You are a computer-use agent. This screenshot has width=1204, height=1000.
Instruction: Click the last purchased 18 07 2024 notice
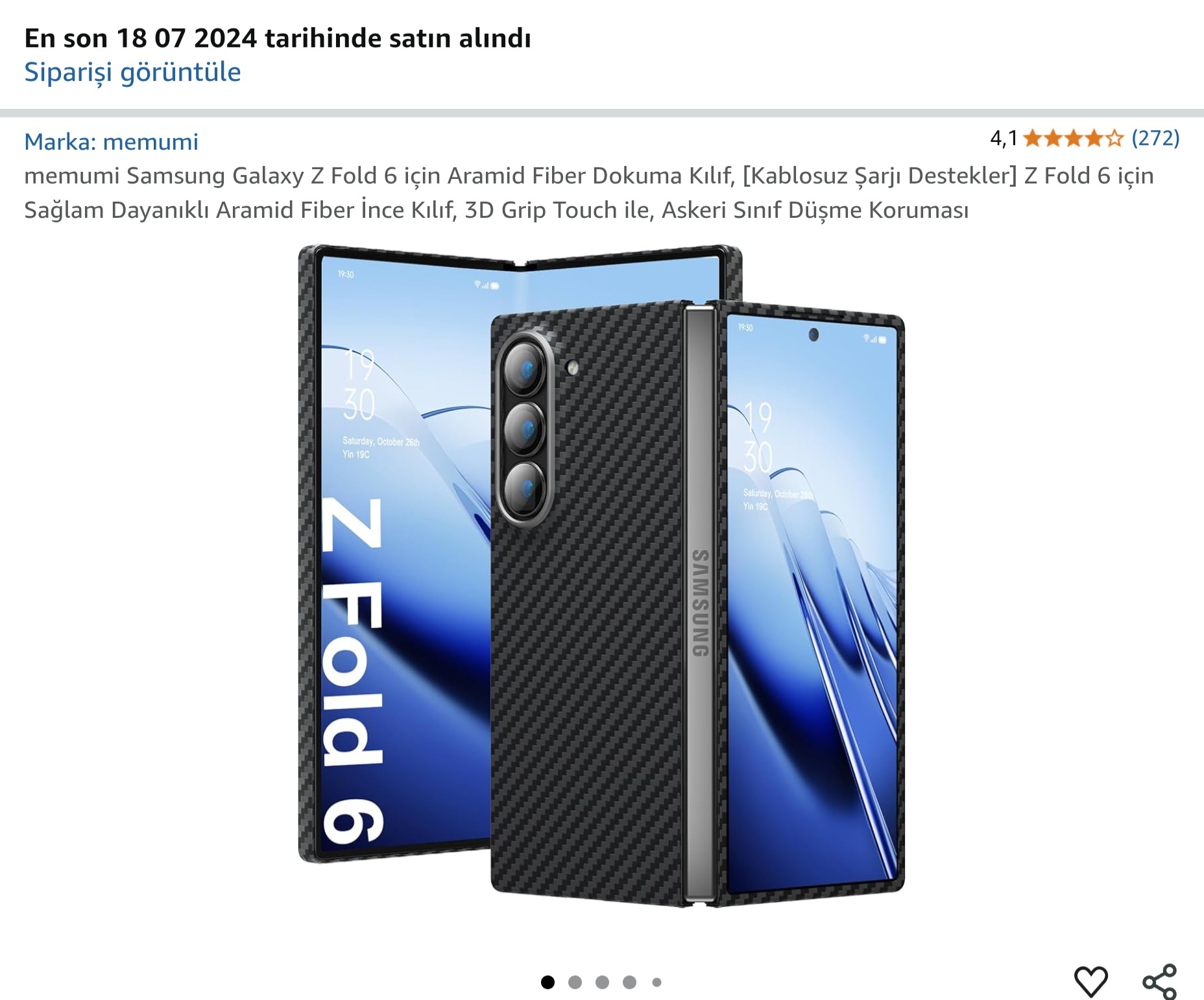point(278,38)
